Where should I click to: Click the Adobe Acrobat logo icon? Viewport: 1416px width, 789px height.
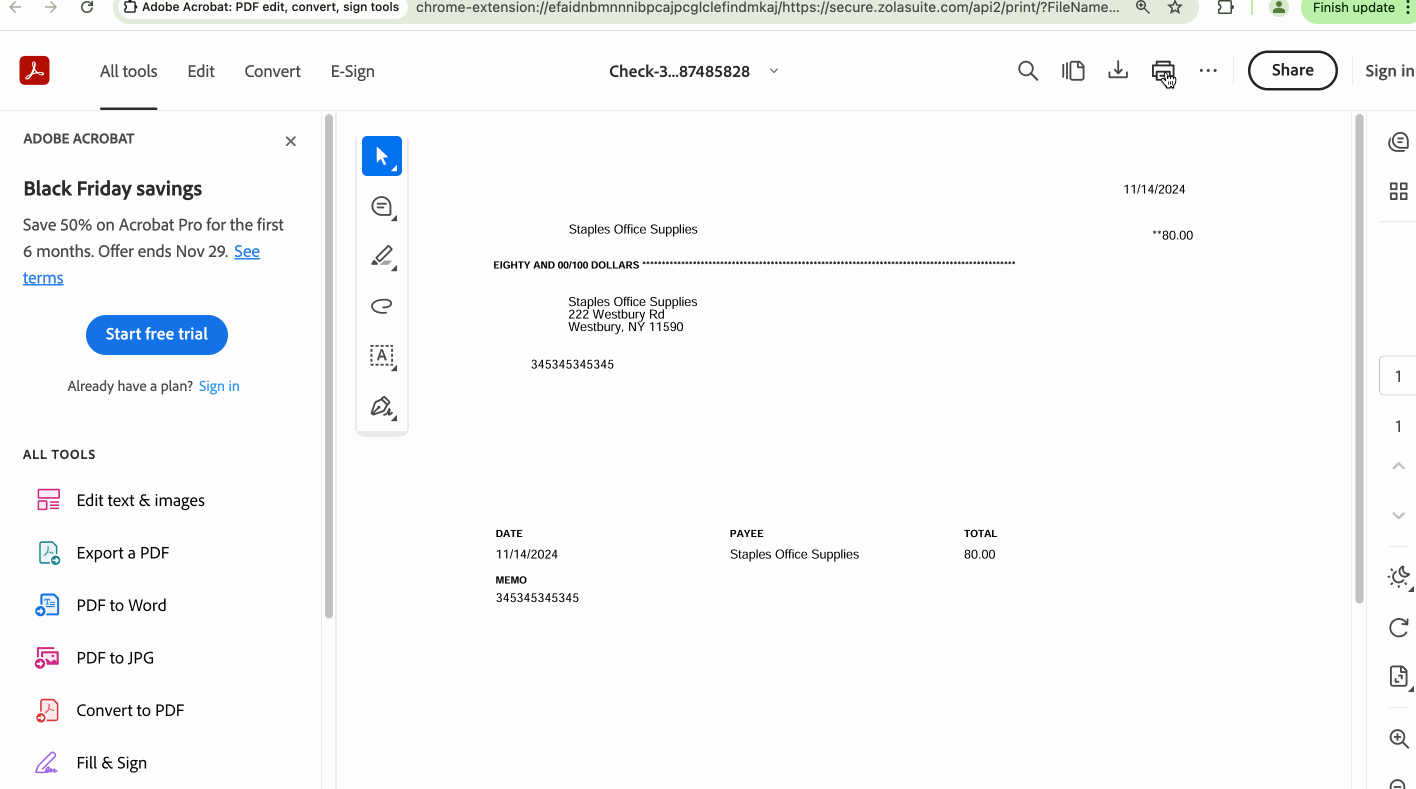(35, 71)
